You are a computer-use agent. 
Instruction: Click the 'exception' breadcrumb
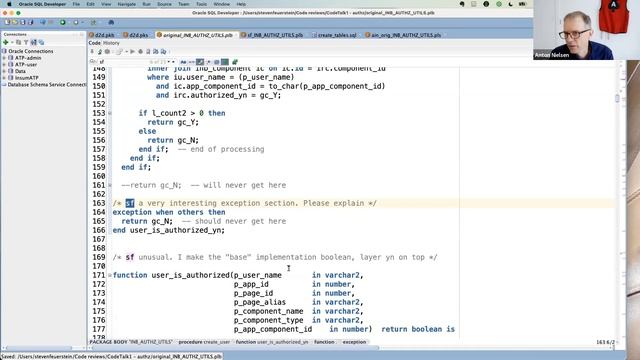pyautogui.click(x=354, y=342)
